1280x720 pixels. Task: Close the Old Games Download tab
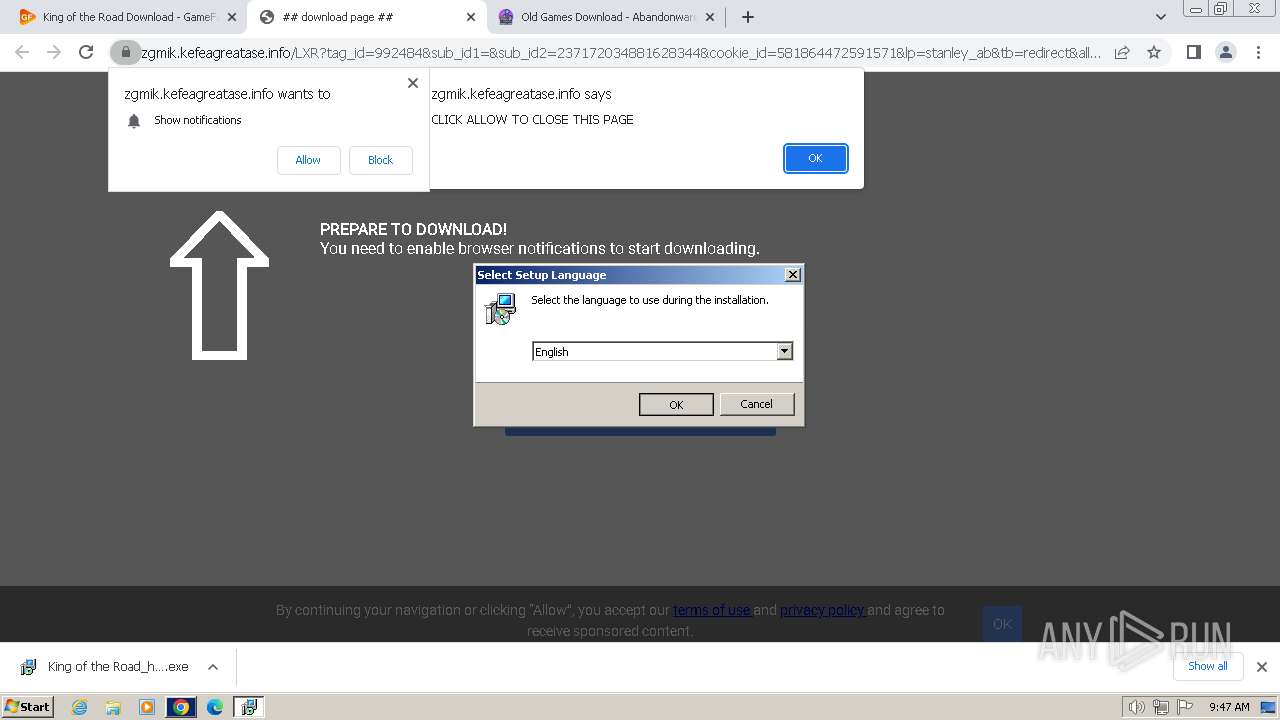pos(710,17)
